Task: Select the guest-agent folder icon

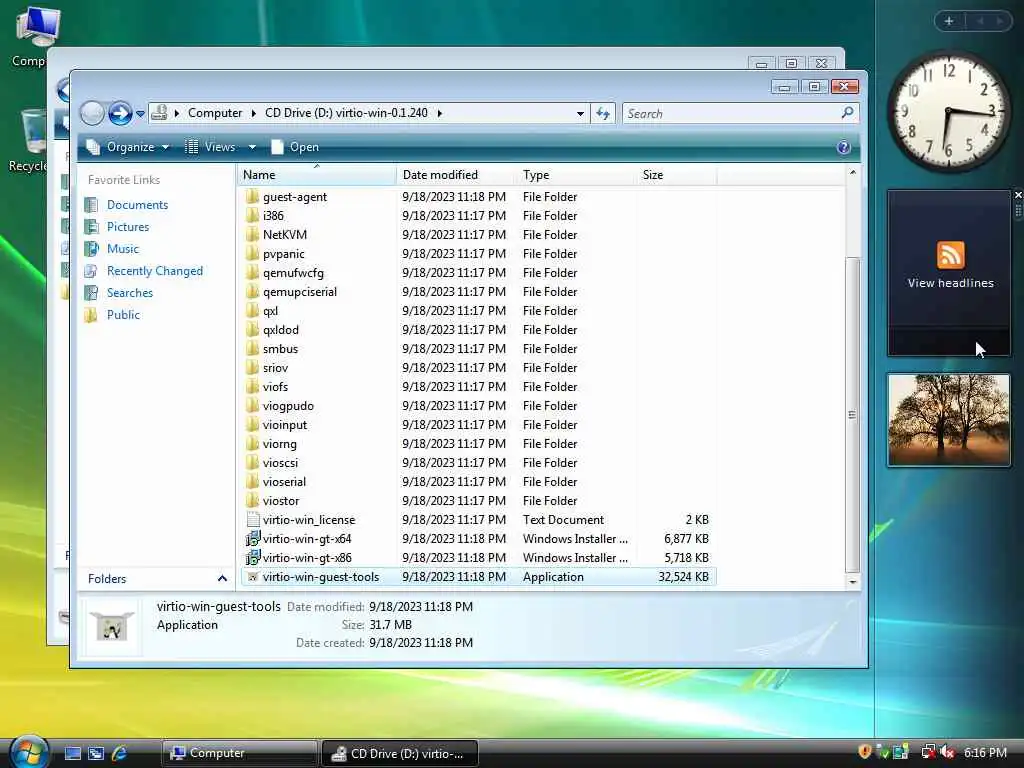Action: (253, 197)
